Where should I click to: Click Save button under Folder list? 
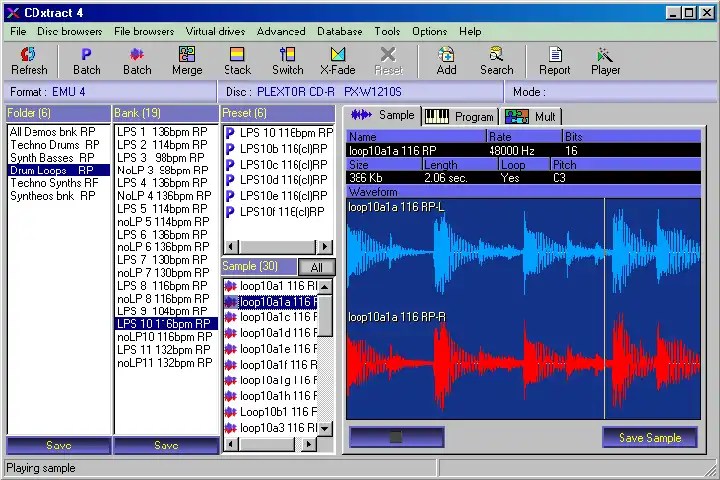tap(59, 445)
